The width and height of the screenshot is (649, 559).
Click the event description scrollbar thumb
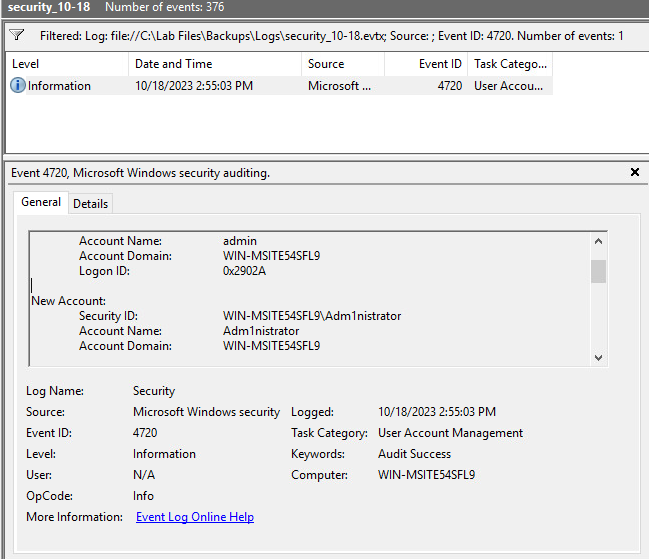598,271
